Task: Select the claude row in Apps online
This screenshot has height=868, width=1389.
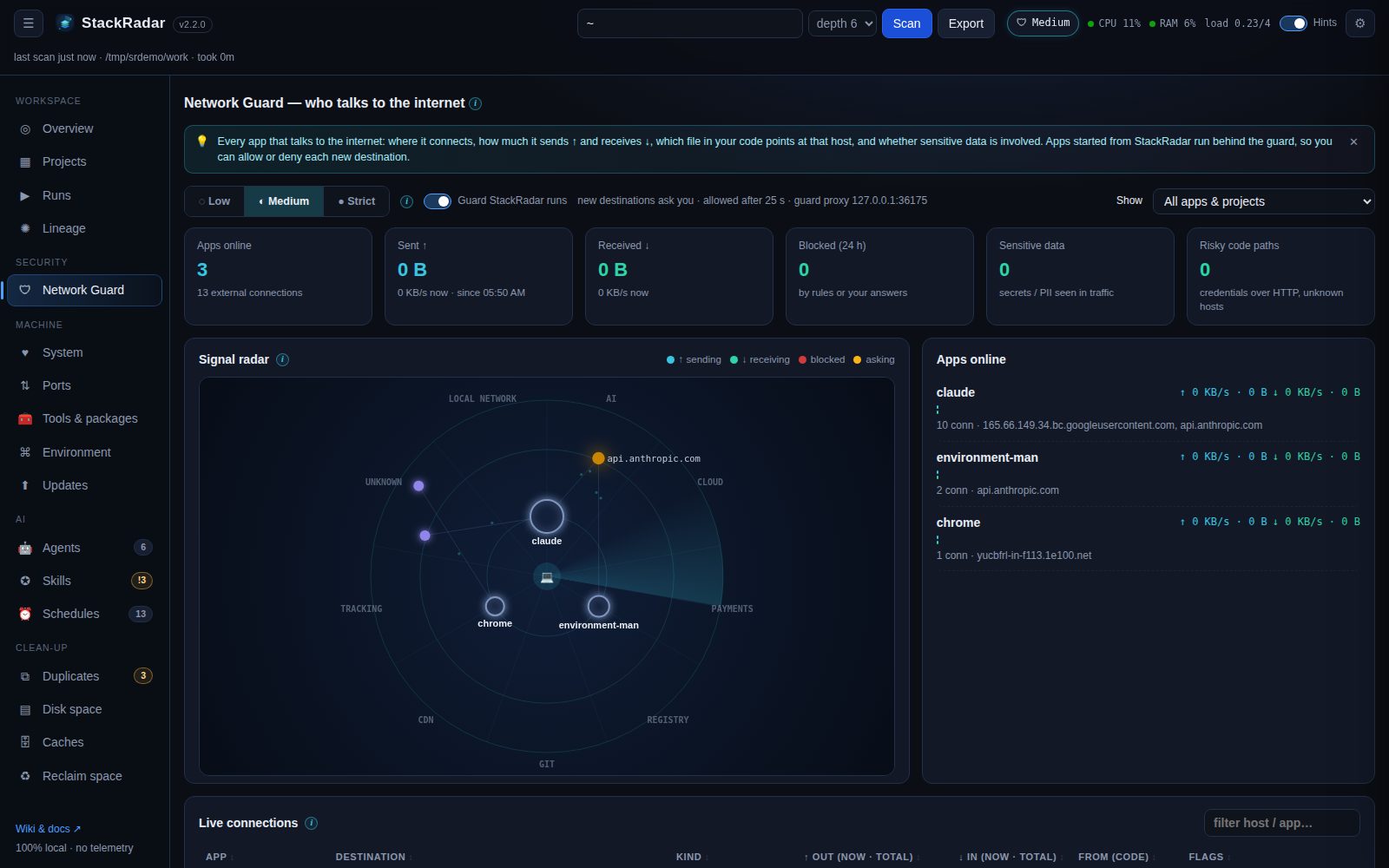Action: (x=1148, y=409)
